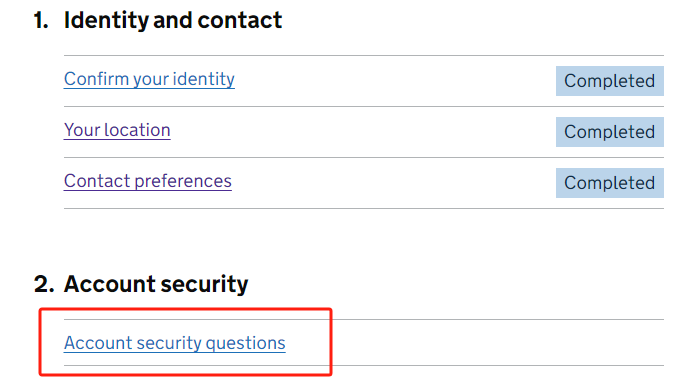The width and height of the screenshot is (692, 392).
Task: Click the word 'location' in the second link
Action: click(x=137, y=130)
